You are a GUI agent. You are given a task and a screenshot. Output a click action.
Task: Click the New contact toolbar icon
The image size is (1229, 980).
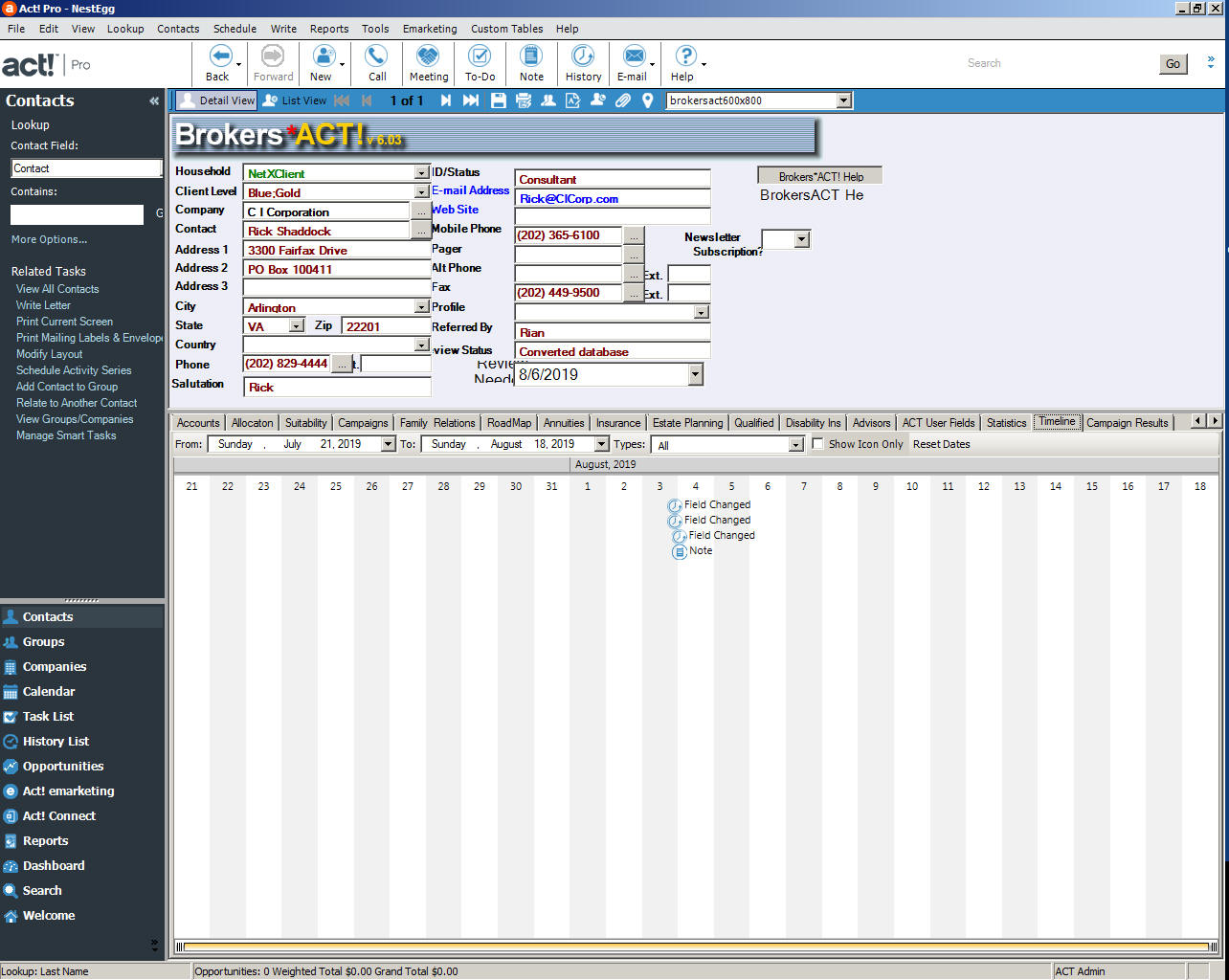click(x=324, y=56)
